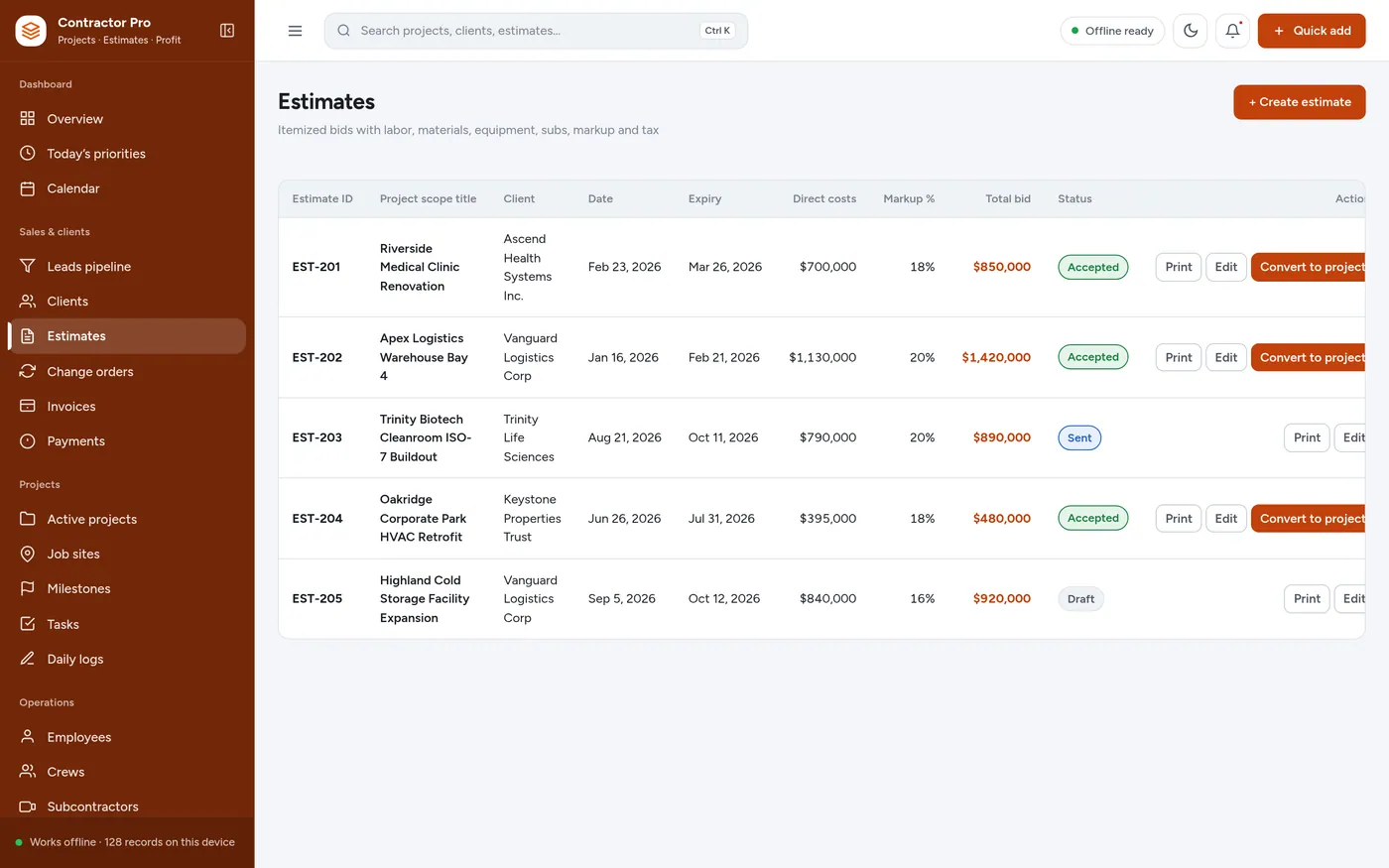Toggle dark mode moon icon
Image resolution: width=1389 pixels, height=868 pixels.
pos(1191,31)
